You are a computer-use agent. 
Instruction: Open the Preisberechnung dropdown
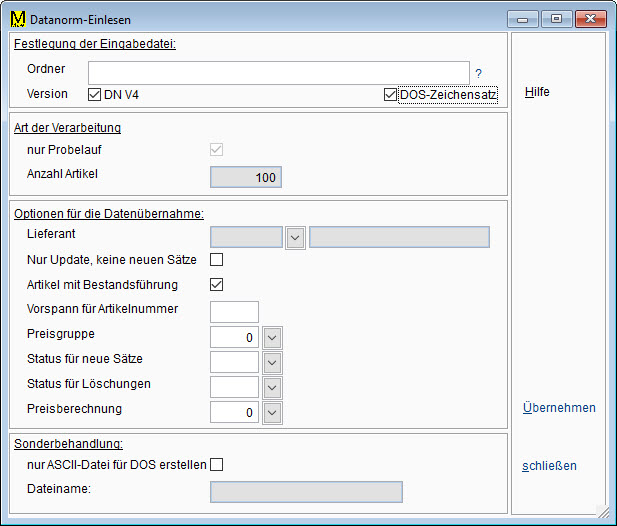click(x=273, y=412)
